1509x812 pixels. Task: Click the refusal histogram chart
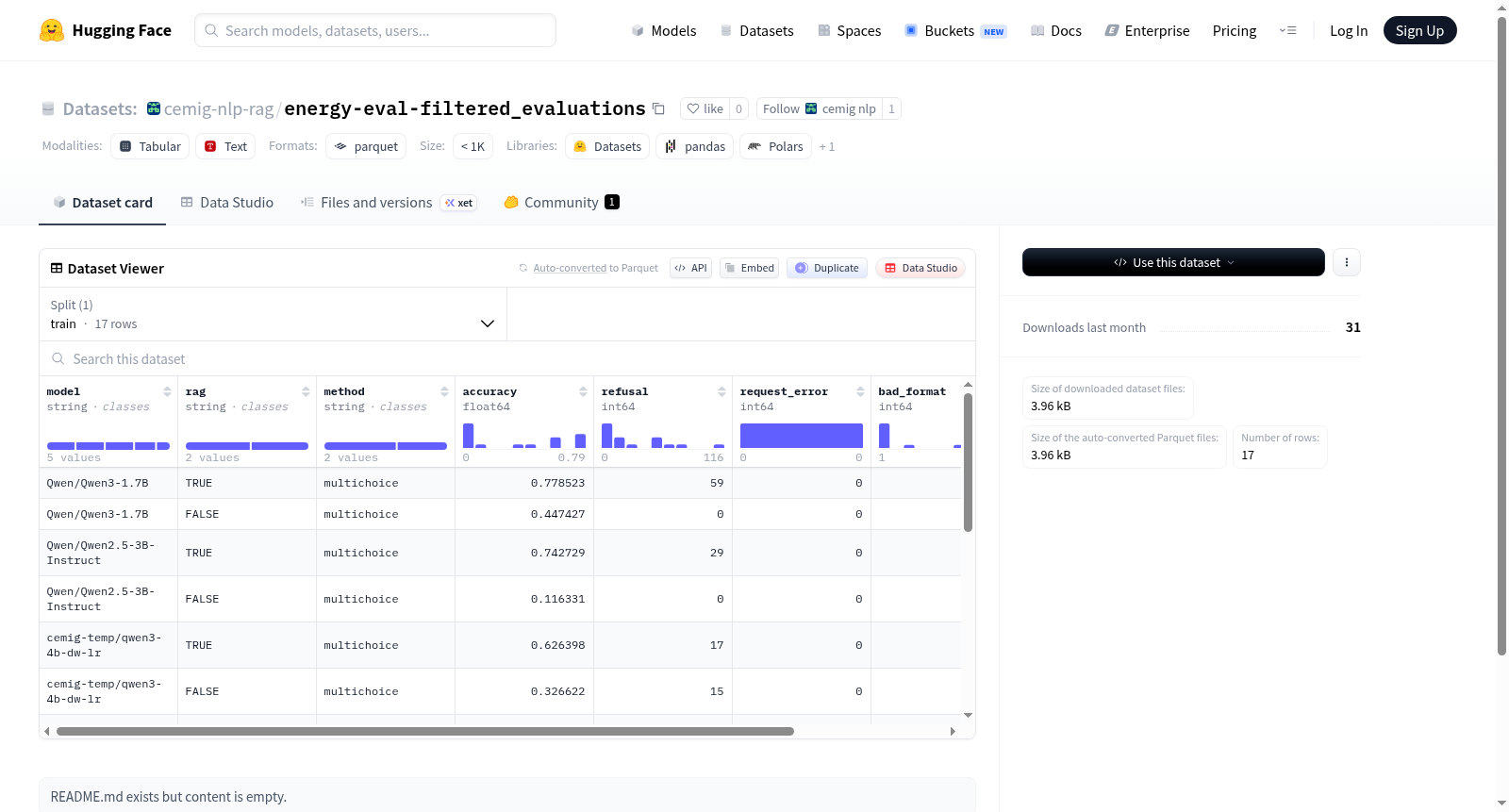663,436
